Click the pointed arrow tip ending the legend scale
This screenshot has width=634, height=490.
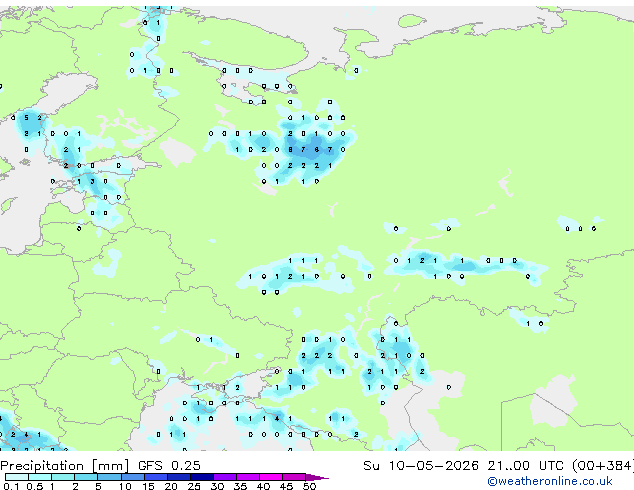point(317,477)
